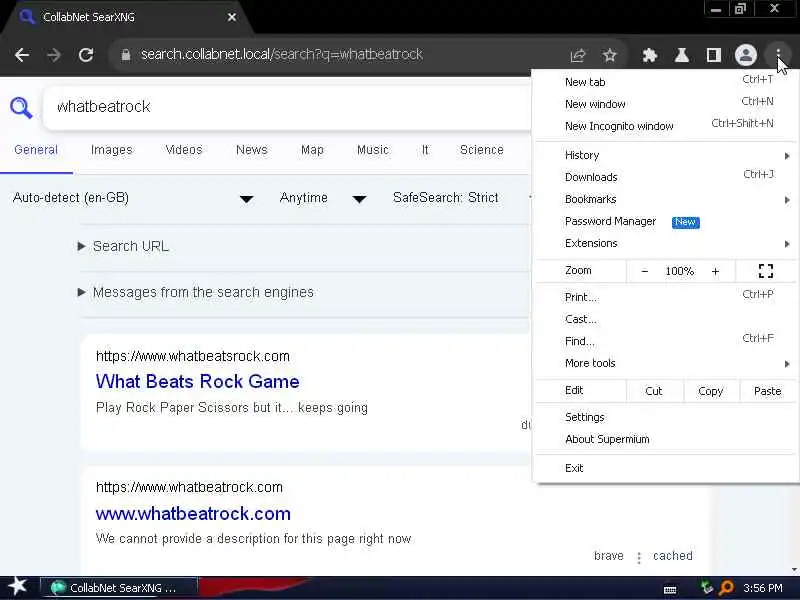The width and height of the screenshot is (800, 600).
Task: Open the side panel icon
Action: [713, 55]
